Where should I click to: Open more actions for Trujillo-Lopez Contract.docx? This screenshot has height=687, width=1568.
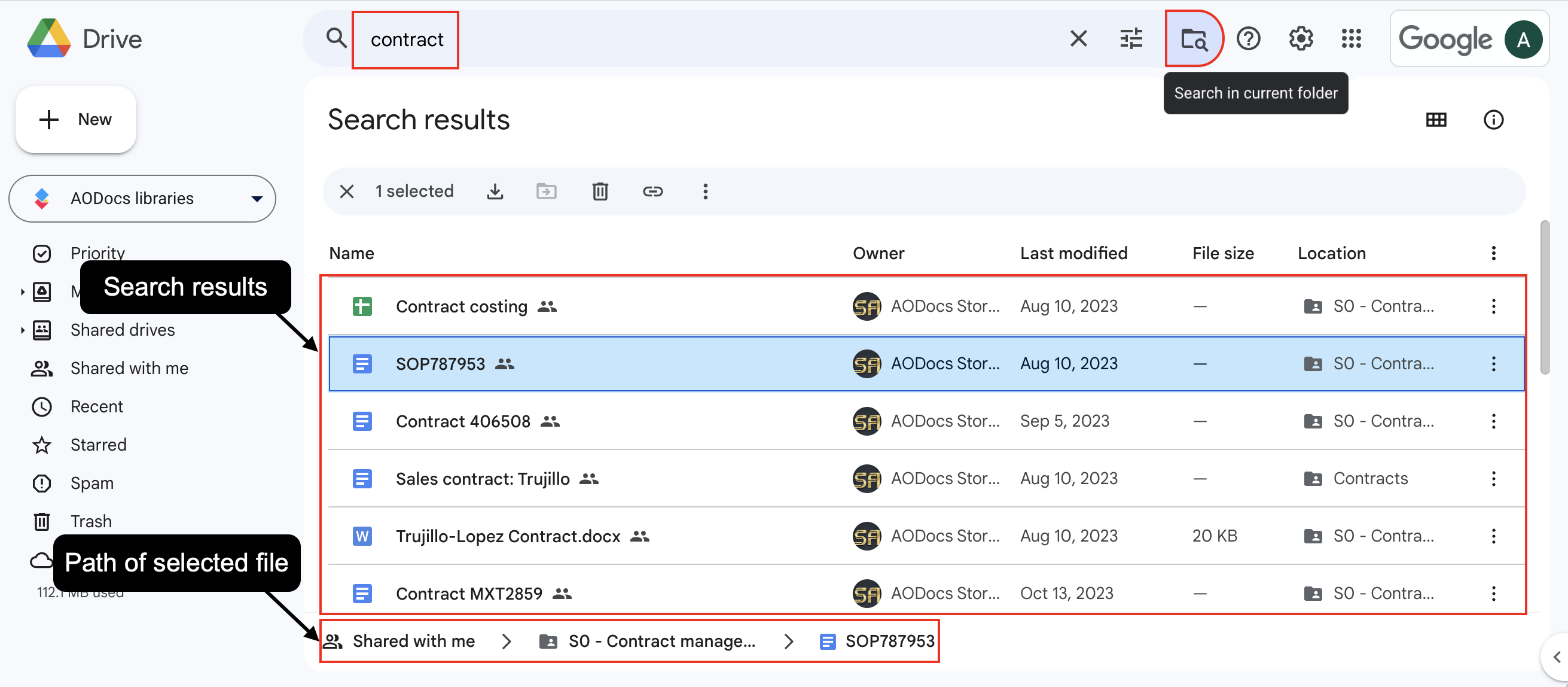(1493, 536)
